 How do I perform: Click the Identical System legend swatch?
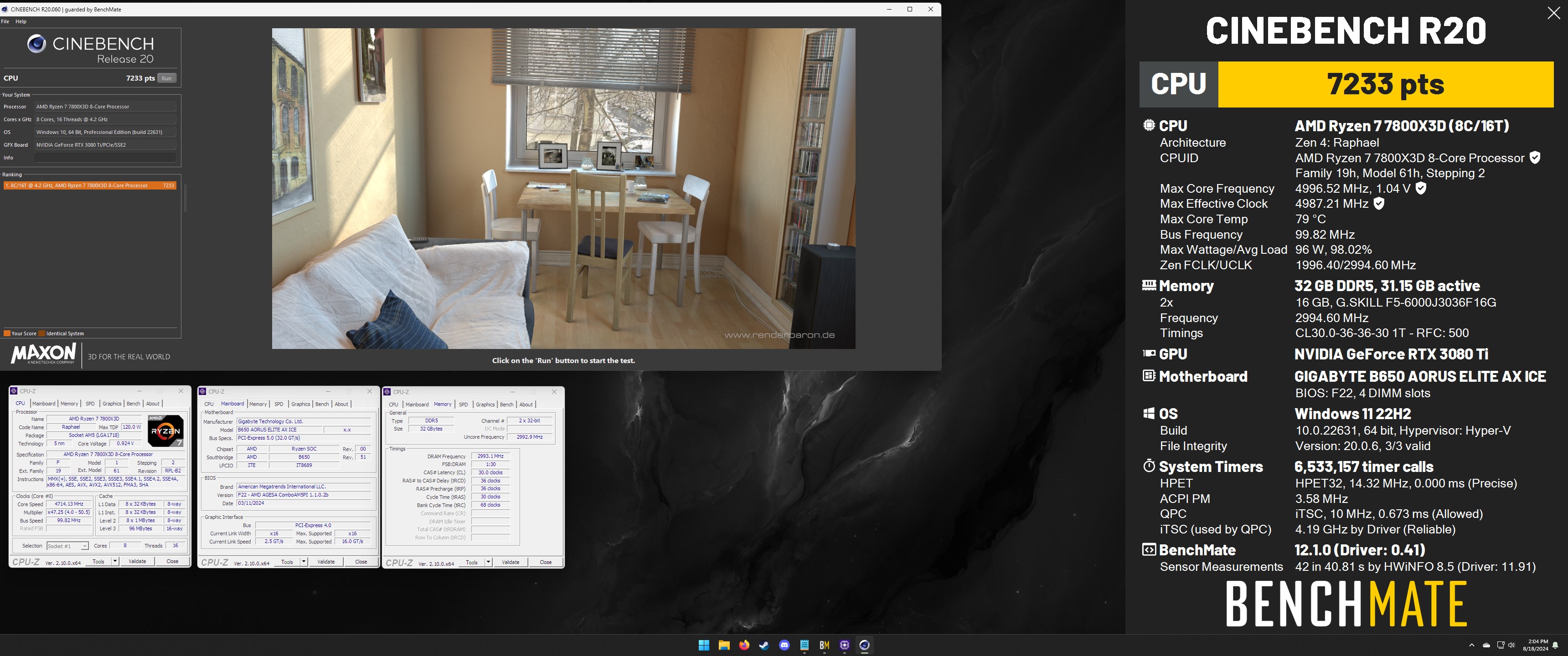click(41, 333)
